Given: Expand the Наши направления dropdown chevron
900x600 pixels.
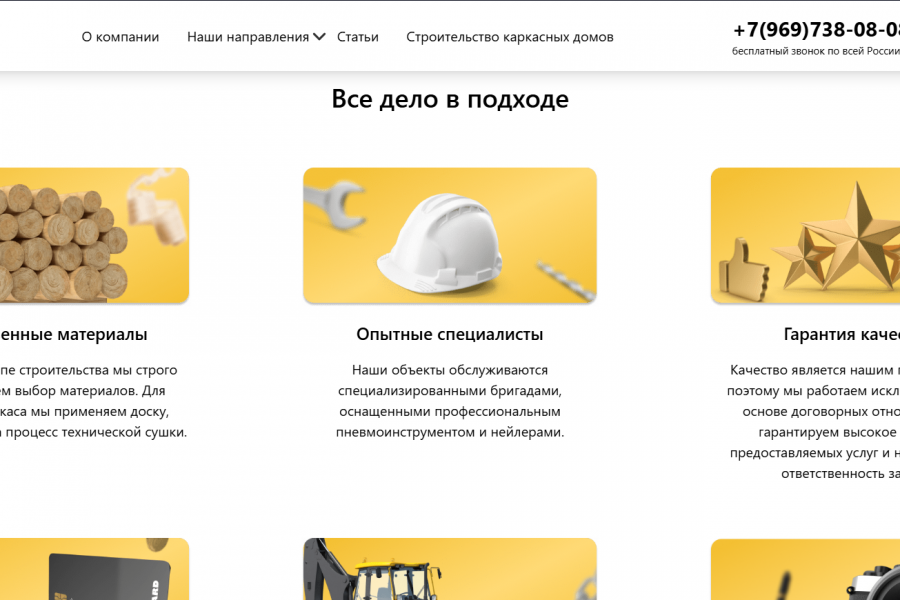Looking at the screenshot, I should click(x=319, y=37).
